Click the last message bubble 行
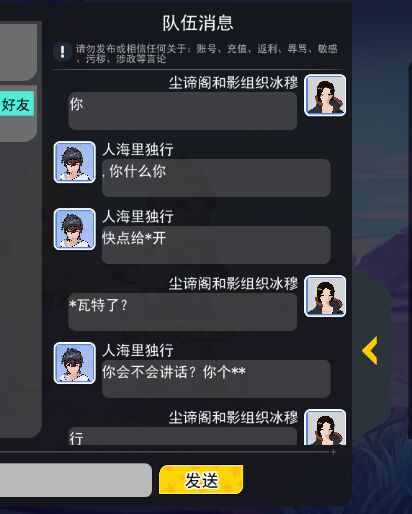The height and width of the screenshot is (514, 412). coord(183,436)
